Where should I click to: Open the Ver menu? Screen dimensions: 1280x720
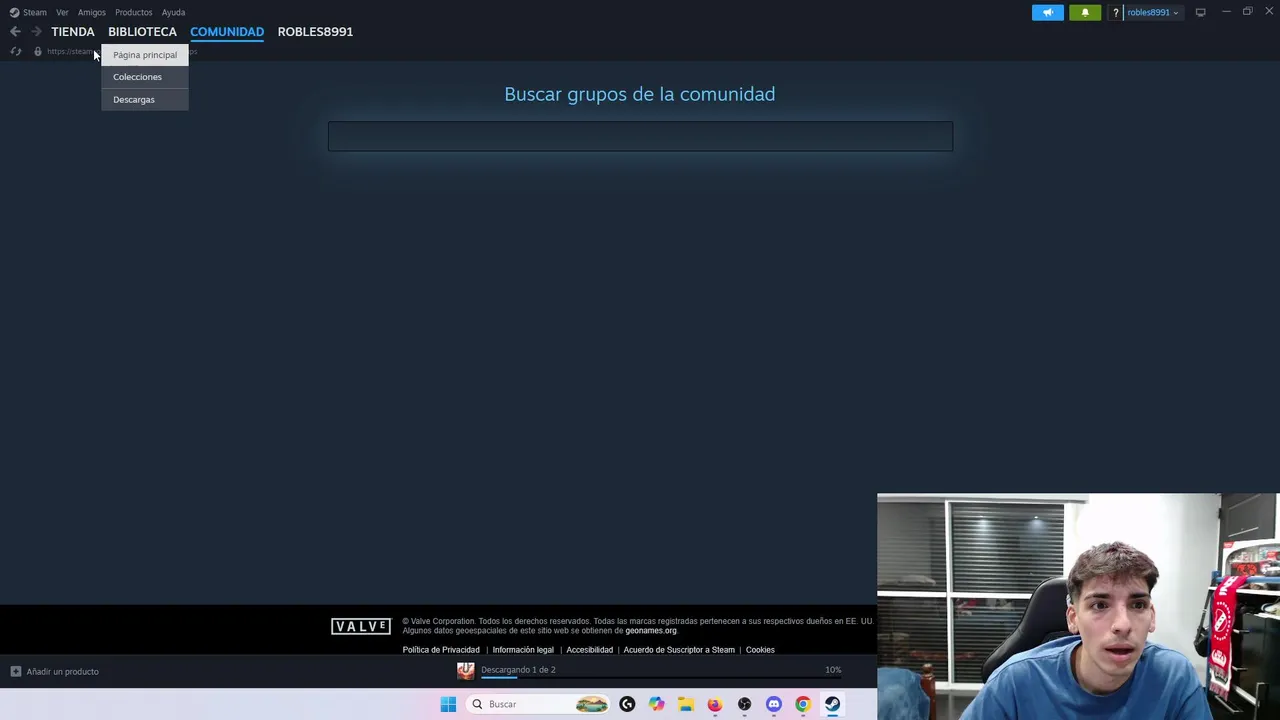pos(62,12)
